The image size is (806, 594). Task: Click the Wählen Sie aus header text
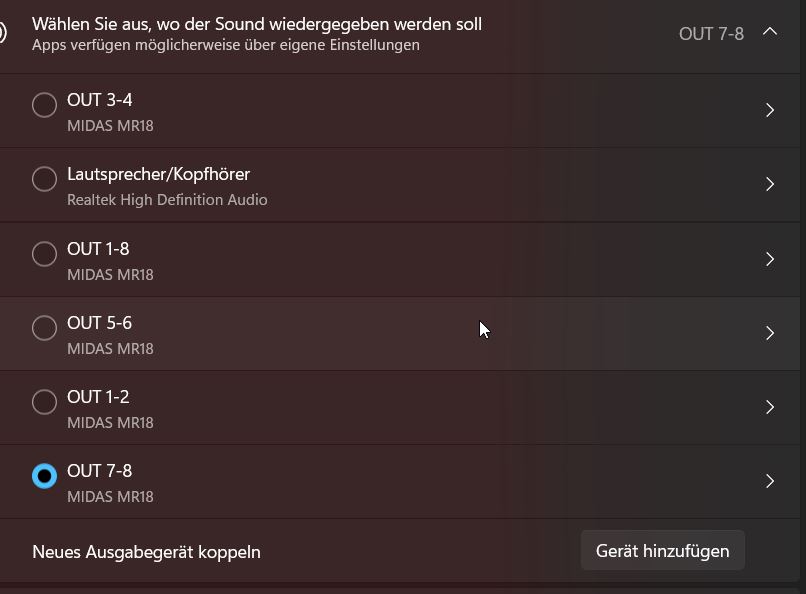click(x=257, y=24)
